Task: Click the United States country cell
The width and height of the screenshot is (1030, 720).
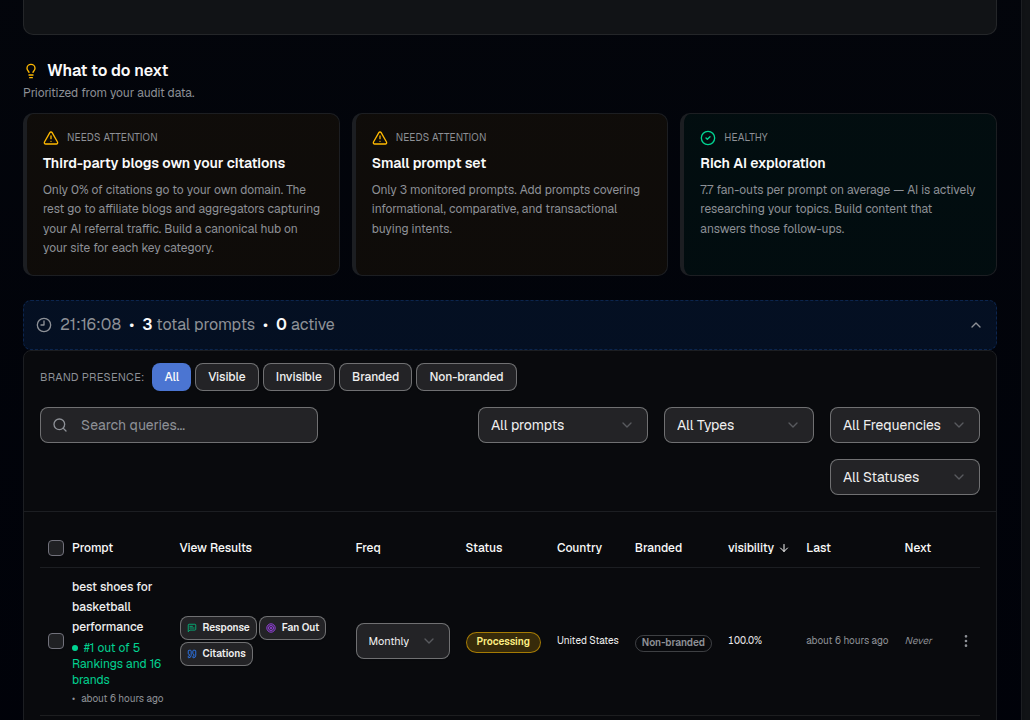Action: pyautogui.click(x=588, y=641)
